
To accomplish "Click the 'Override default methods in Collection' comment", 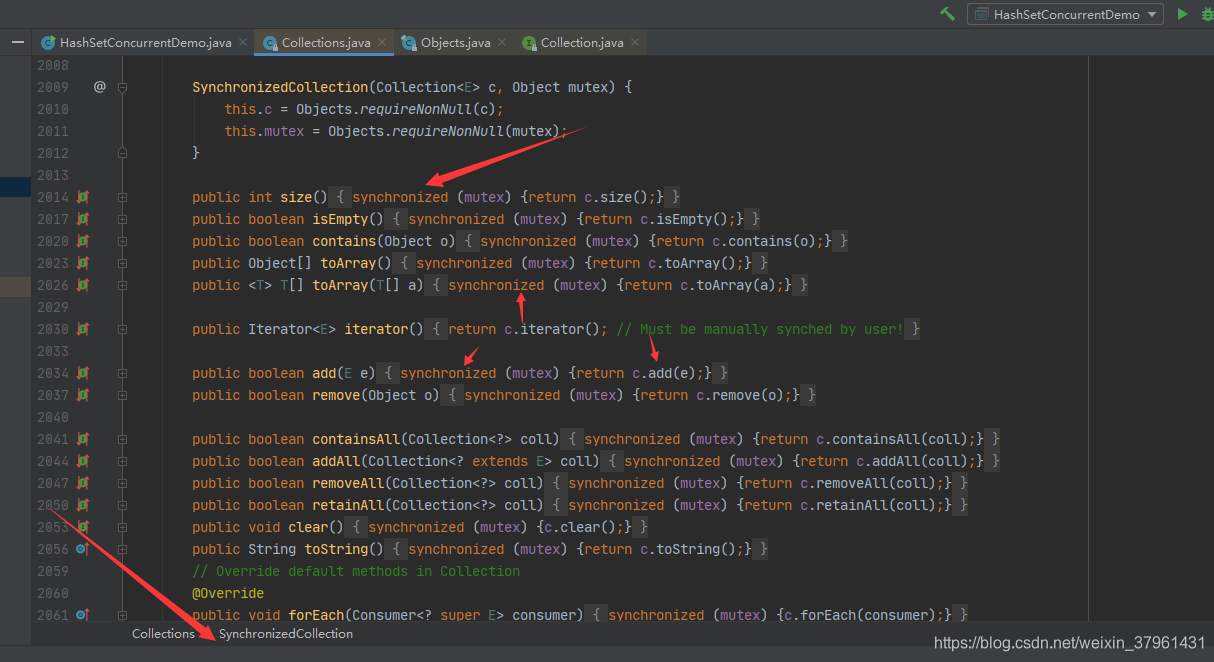I will coord(356,571).
